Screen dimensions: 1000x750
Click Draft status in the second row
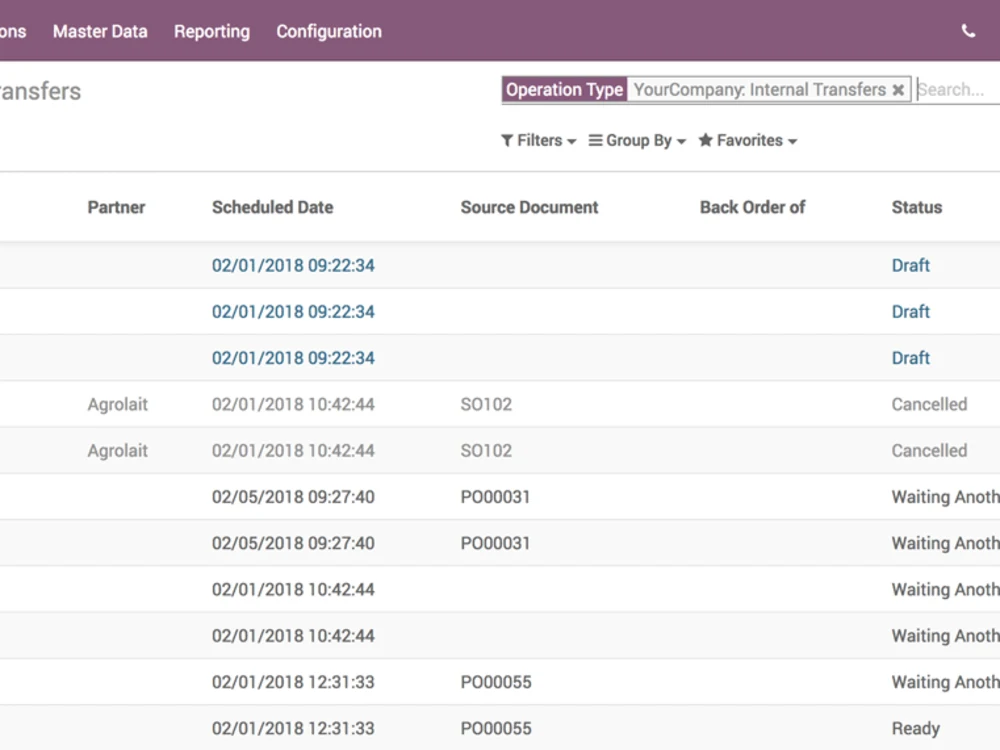910,312
